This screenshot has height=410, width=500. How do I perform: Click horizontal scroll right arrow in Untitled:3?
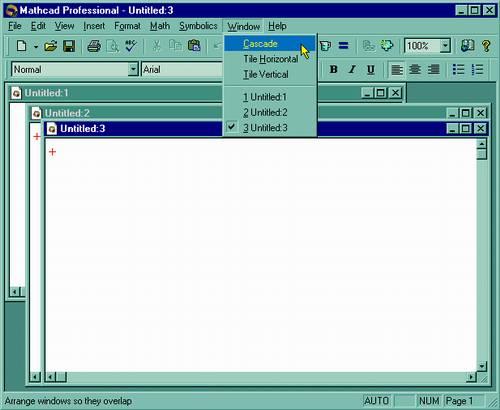tap(471, 377)
